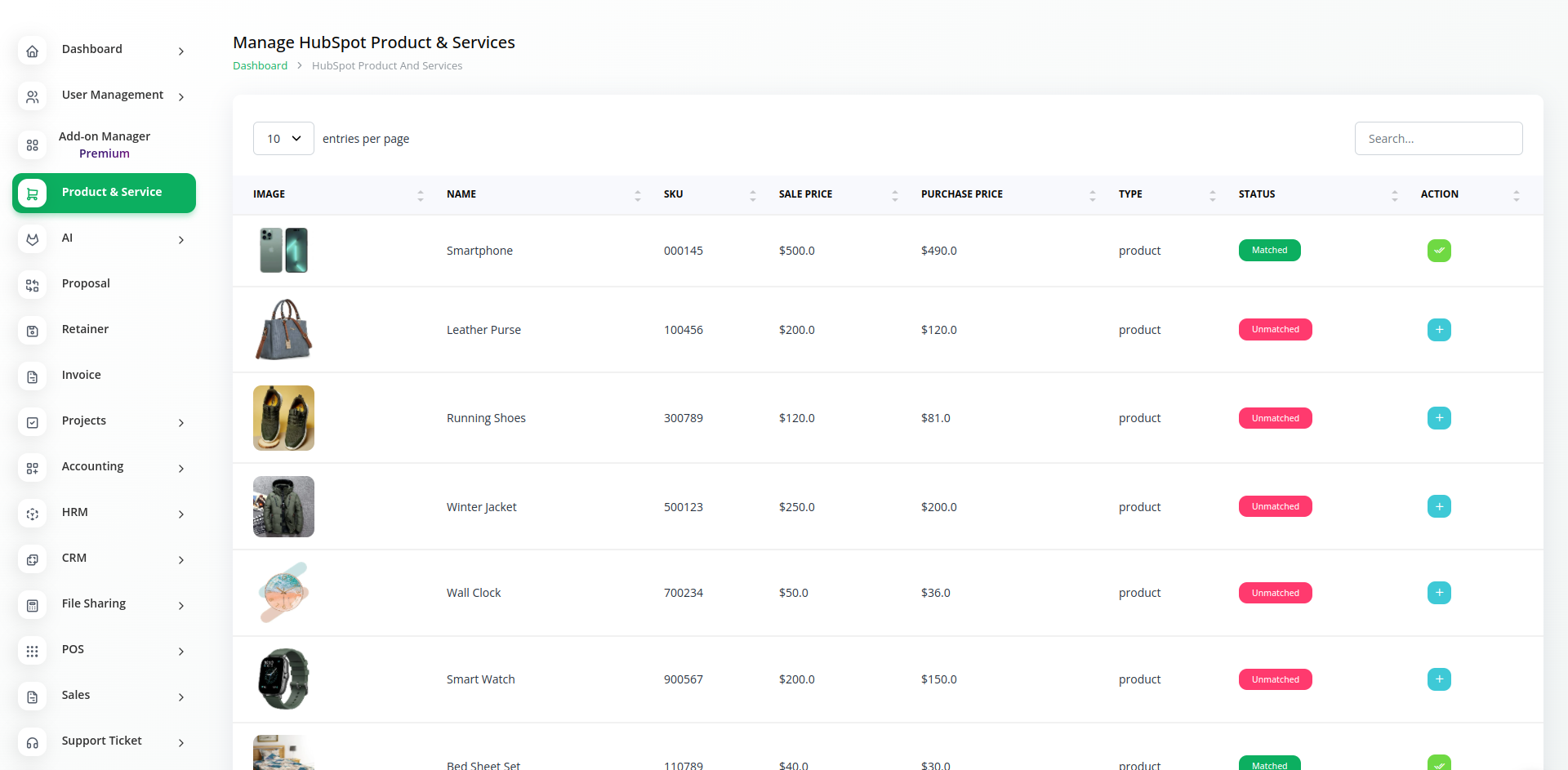
Task: Click the green checkmark icon for Smartphone
Action: click(1439, 251)
